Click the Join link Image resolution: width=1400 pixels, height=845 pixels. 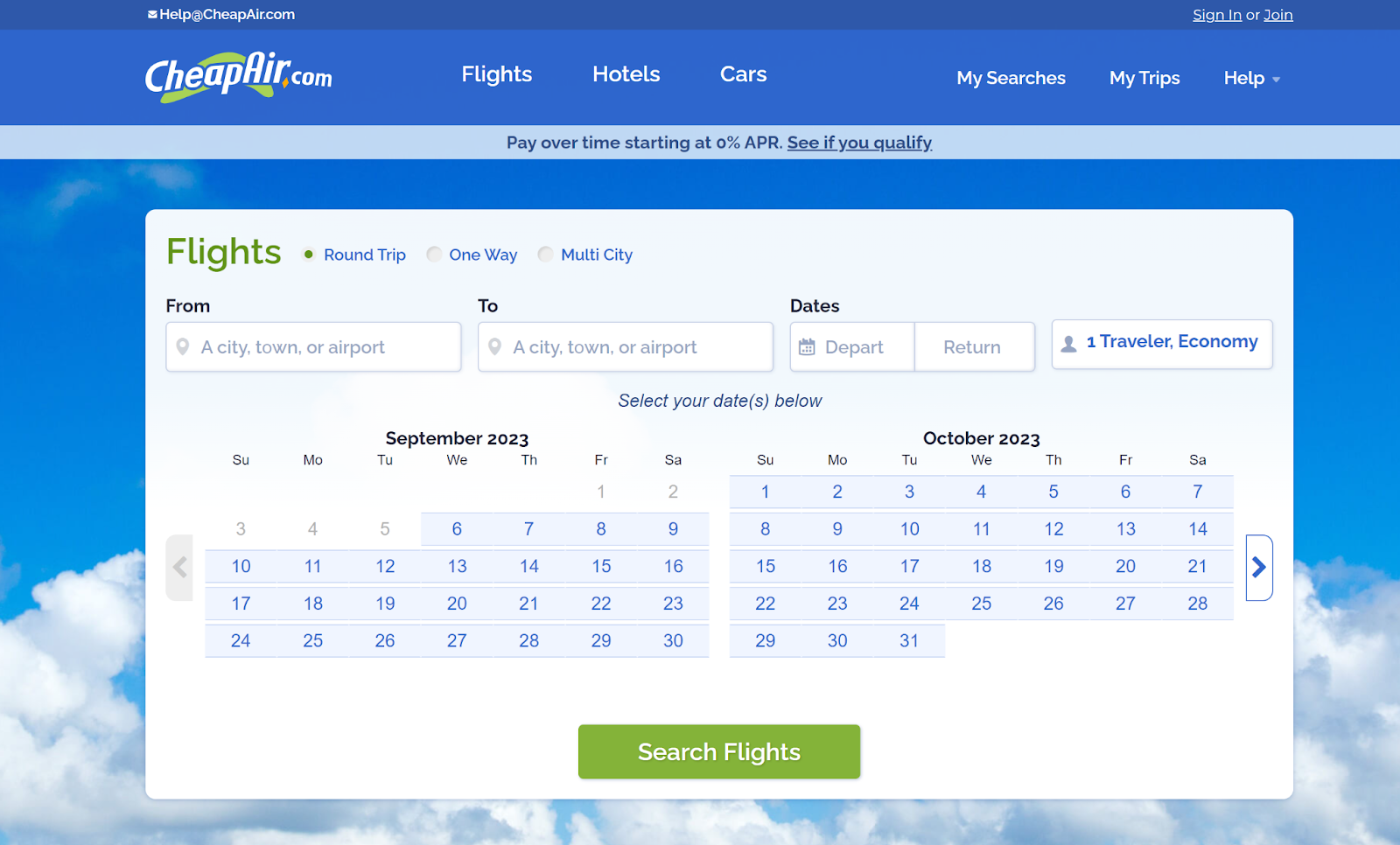point(1278,15)
